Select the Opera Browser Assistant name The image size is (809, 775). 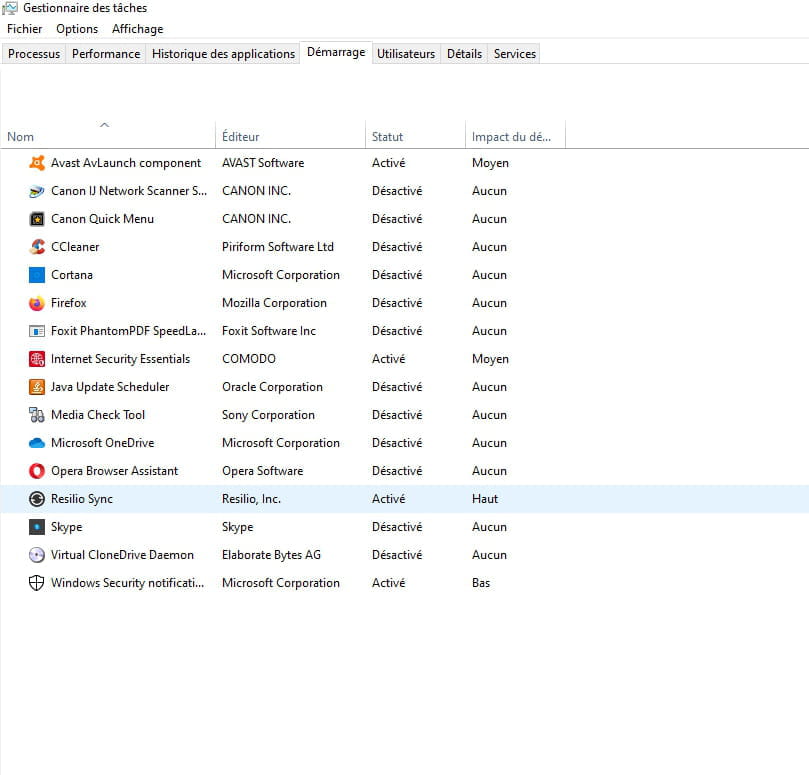point(115,471)
